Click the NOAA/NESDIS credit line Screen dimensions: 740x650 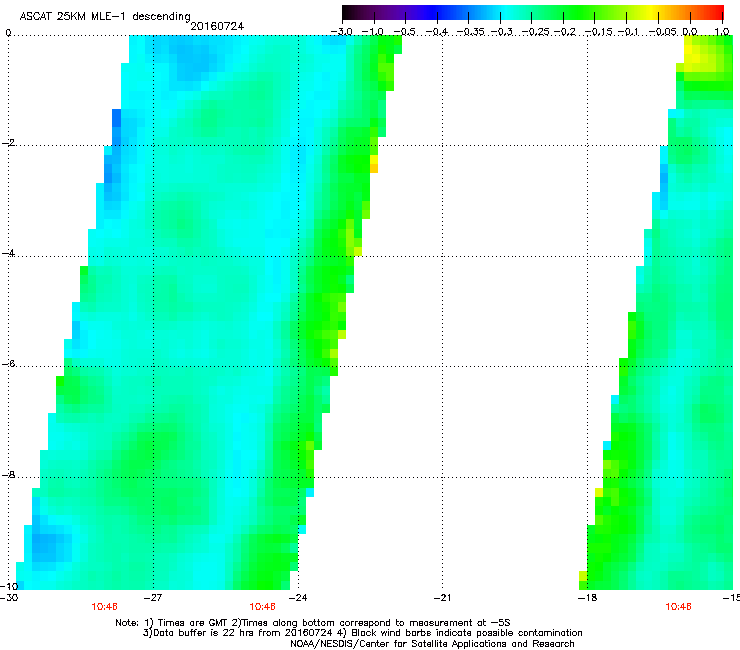click(432, 644)
